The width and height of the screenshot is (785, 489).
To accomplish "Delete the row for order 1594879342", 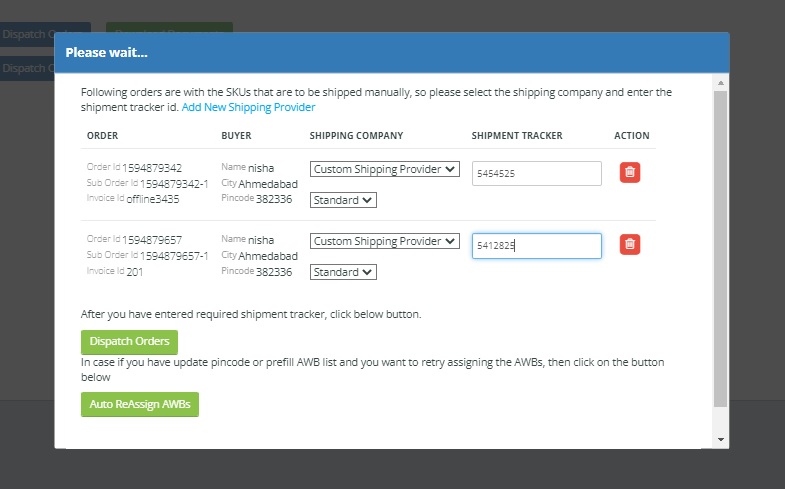I will coord(629,172).
